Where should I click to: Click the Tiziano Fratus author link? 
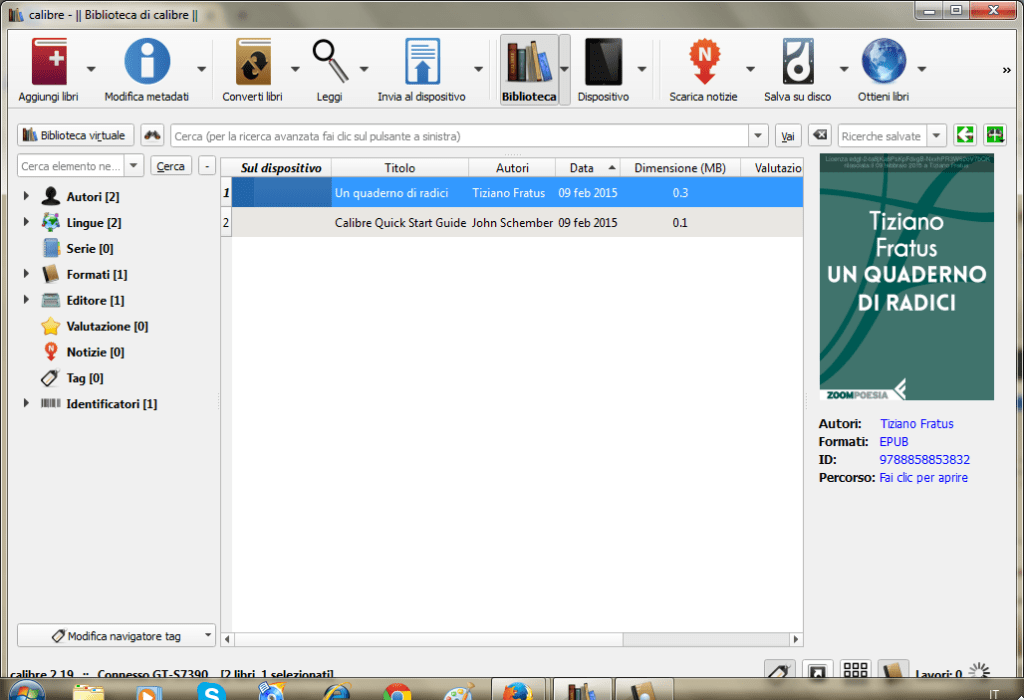(x=916, y=424)
